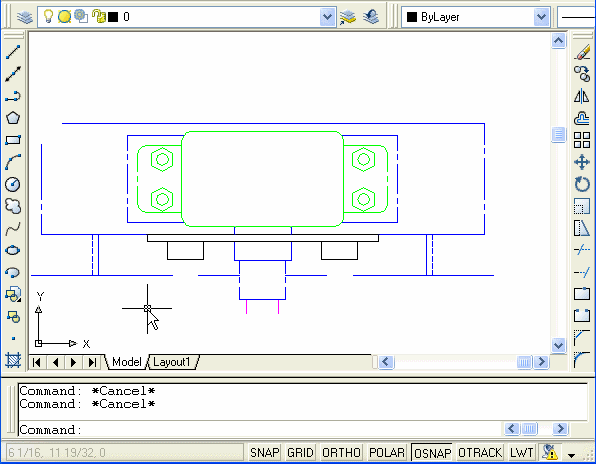Click the drawing area scroll down arrow

[x=558, y=345]
